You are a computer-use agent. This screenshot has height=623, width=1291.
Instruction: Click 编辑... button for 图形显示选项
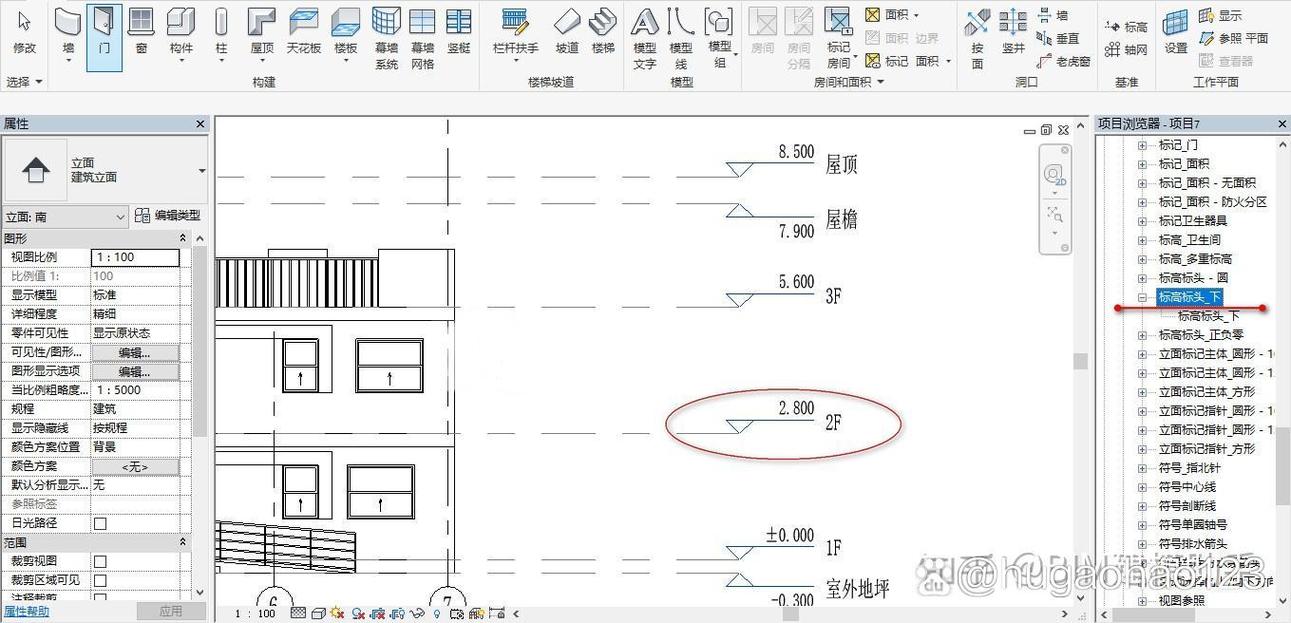[135, 371]
